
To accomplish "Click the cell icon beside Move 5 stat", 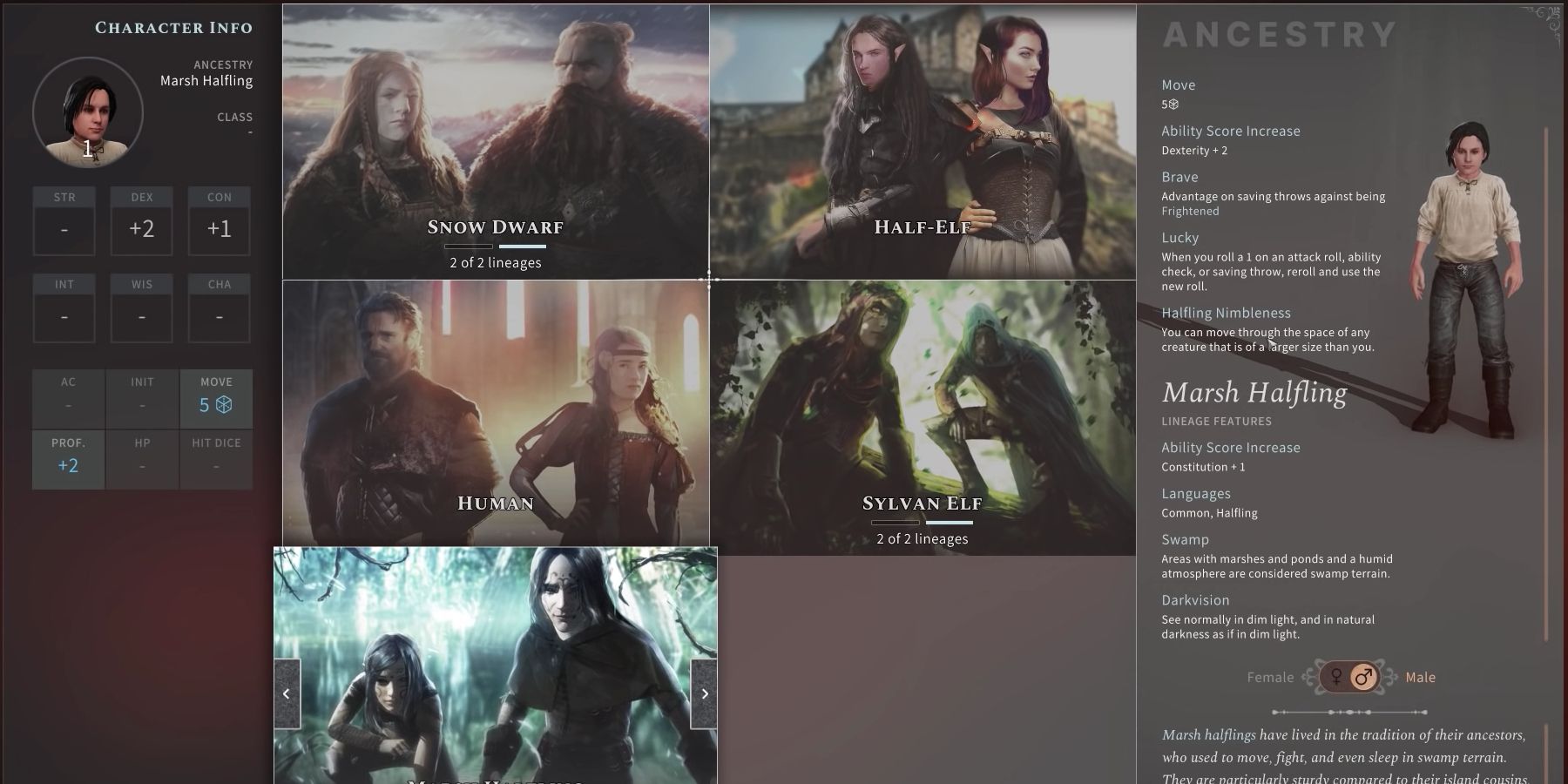I will click(x=224, y=404).
